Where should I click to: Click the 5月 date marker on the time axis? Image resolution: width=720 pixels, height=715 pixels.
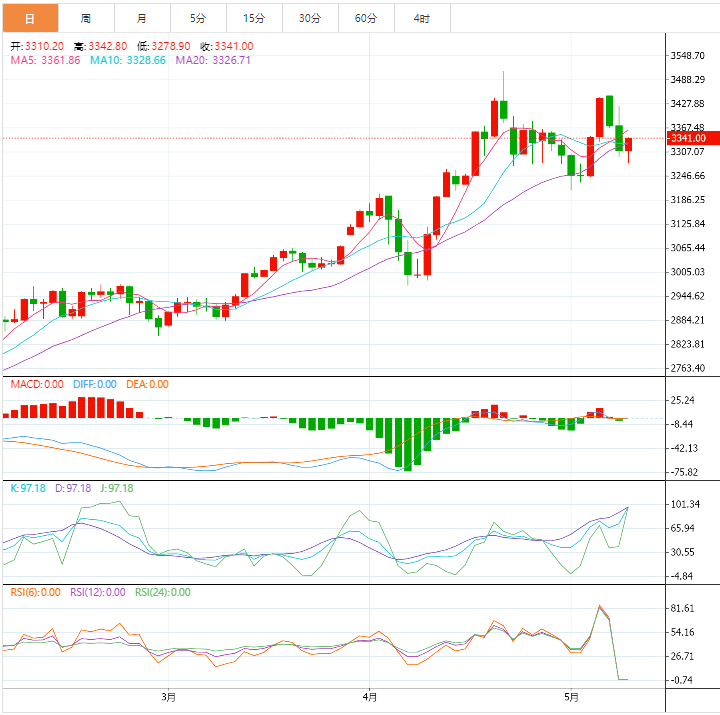(x=571, y=696)
